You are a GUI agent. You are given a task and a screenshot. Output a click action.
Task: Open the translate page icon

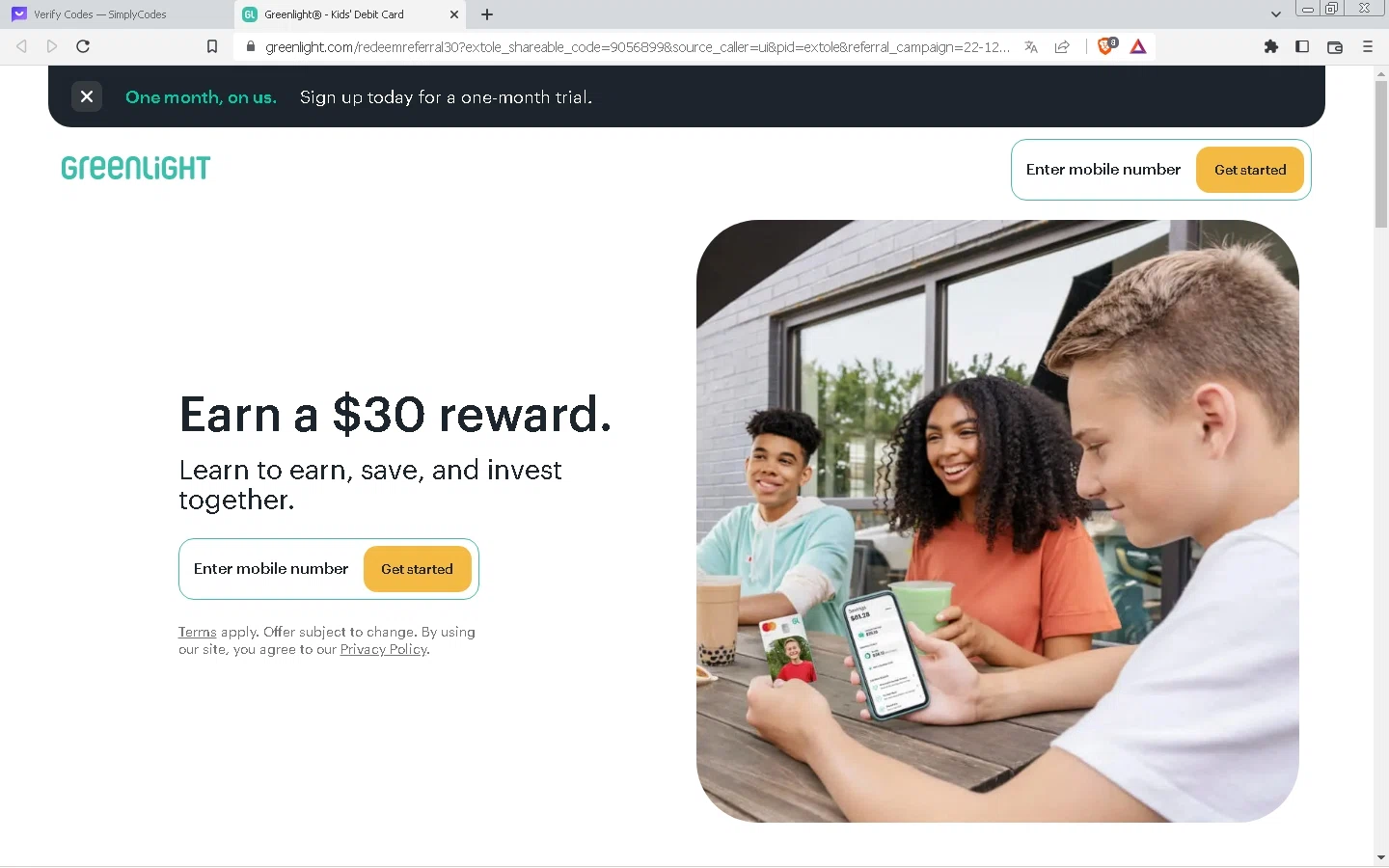(1031, 46)
